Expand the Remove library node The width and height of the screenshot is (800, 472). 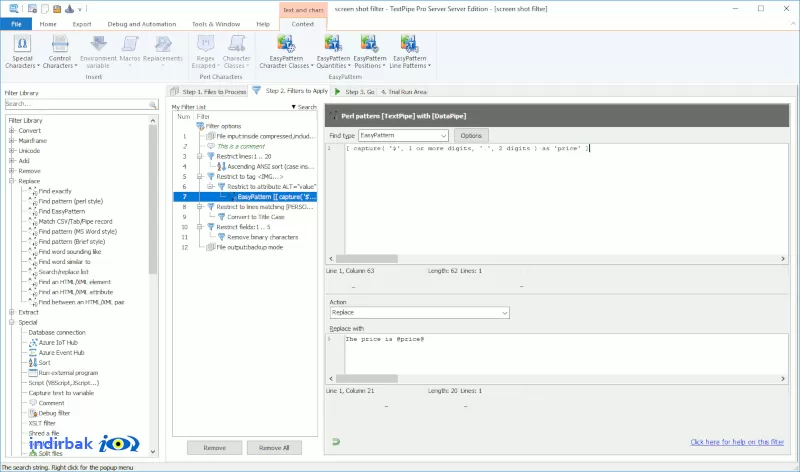coord(12,171)
